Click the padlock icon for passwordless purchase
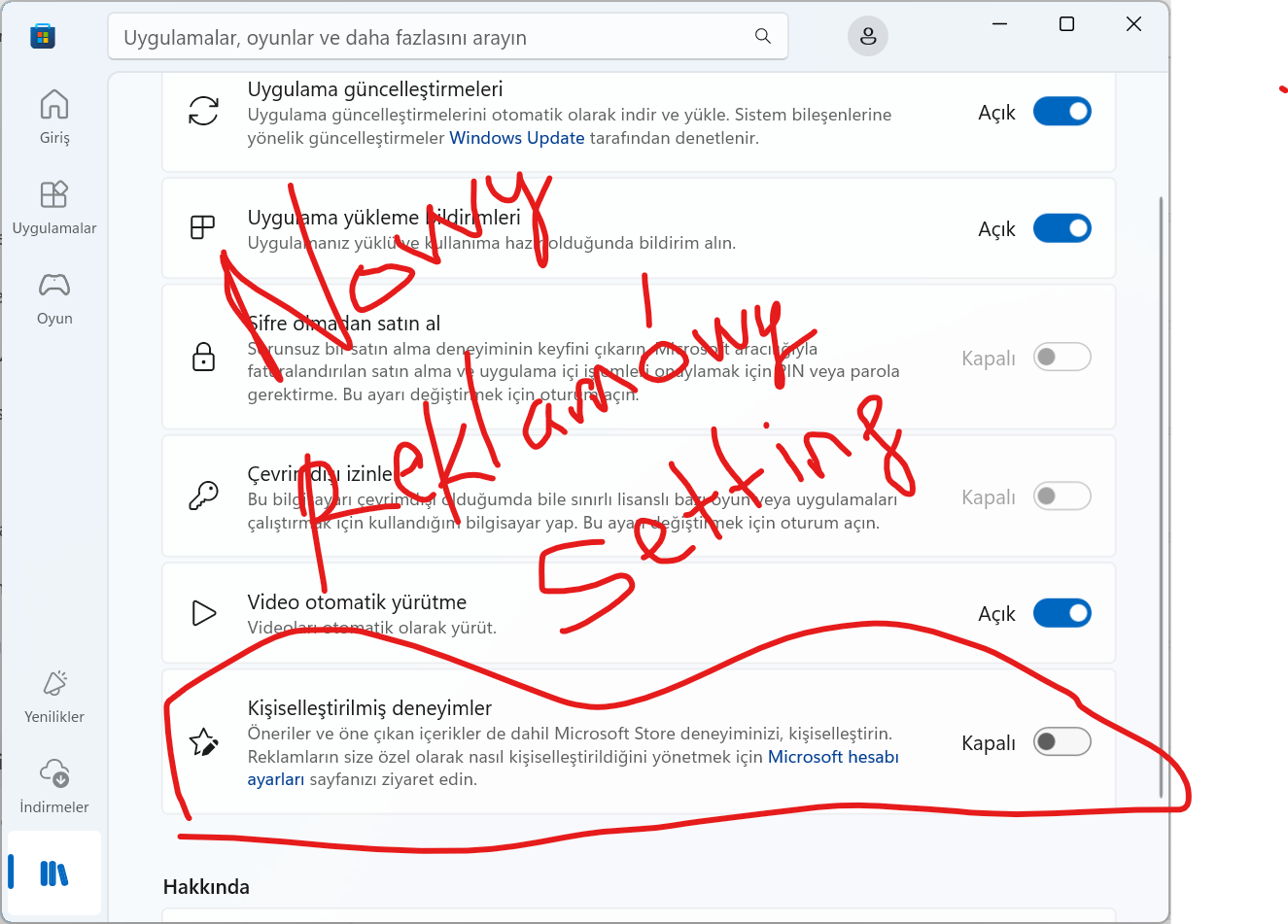Screen dimensions: 1288x924 coord(203,357)
